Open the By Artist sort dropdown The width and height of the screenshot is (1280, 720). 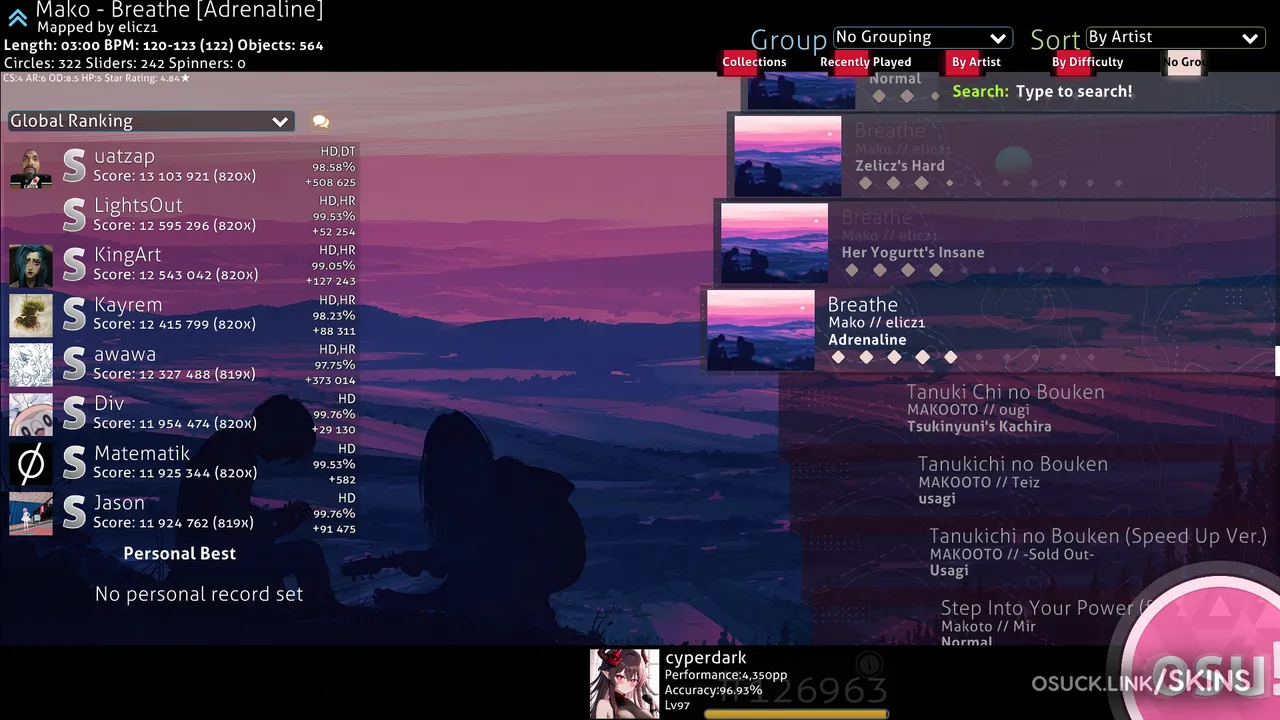coord(1175,38)
